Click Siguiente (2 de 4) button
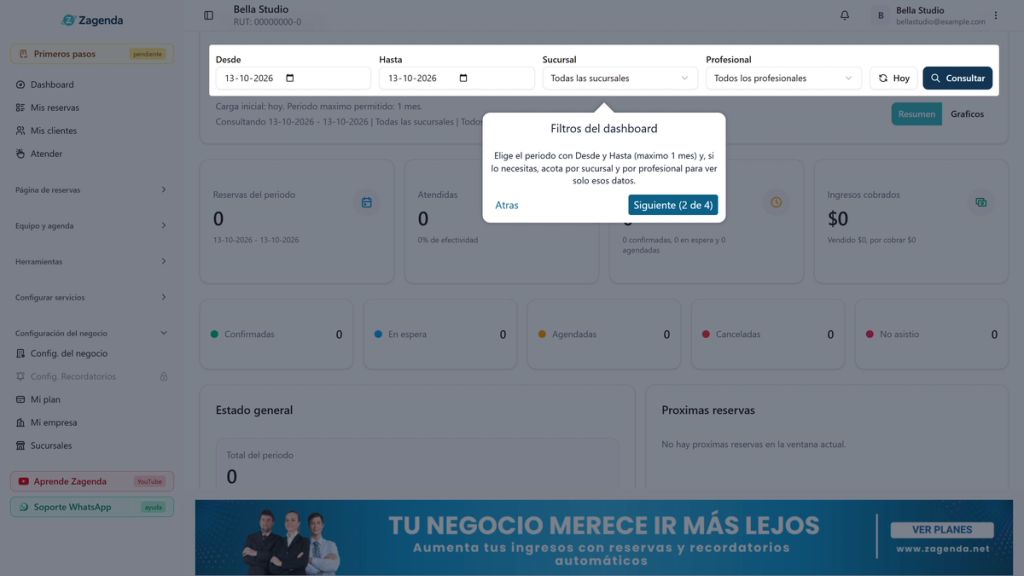Image resolution: width=1024 pixels, height=576 pixels. pos(673,205)
